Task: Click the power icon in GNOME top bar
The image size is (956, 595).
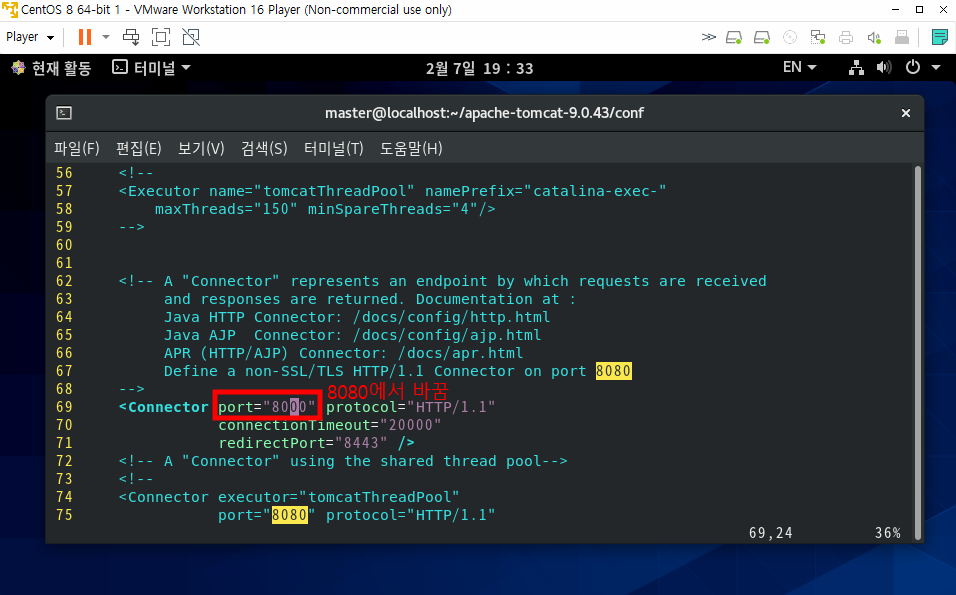Action: (913, 67)
